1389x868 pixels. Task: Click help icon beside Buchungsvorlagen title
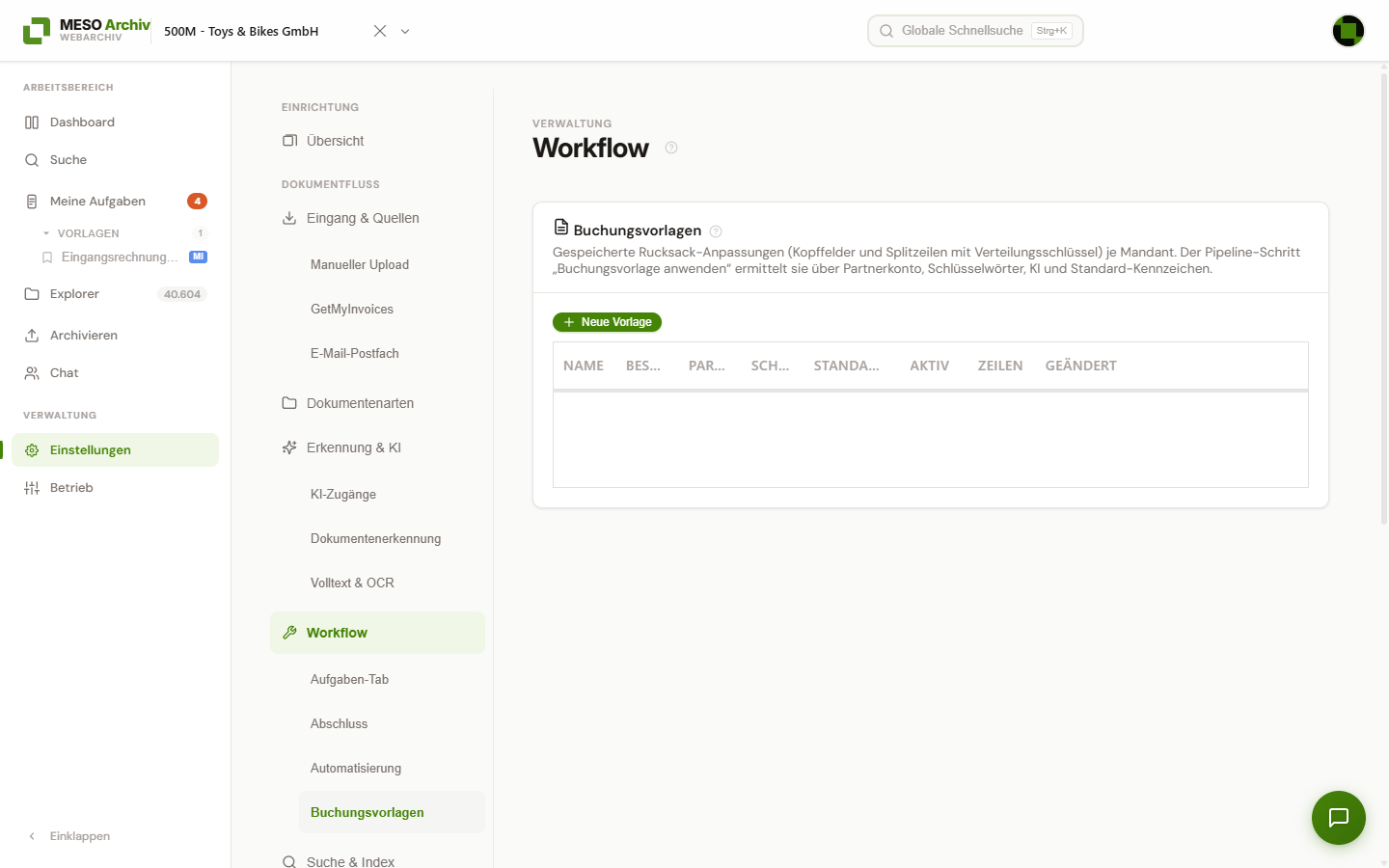[716, 231]
